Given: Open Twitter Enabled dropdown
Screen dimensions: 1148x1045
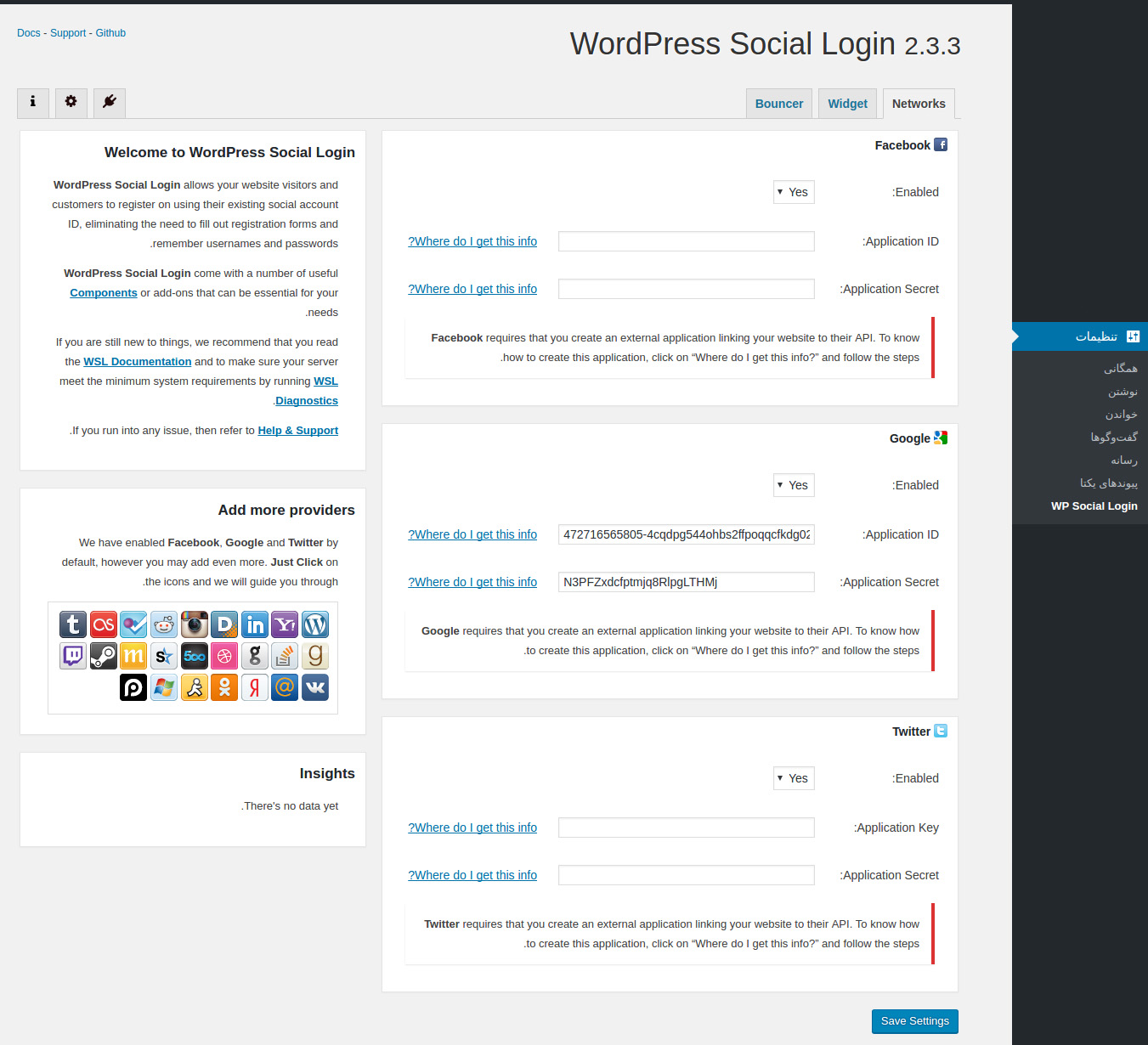Looking at the screenshot, I should tap(794, 778).
